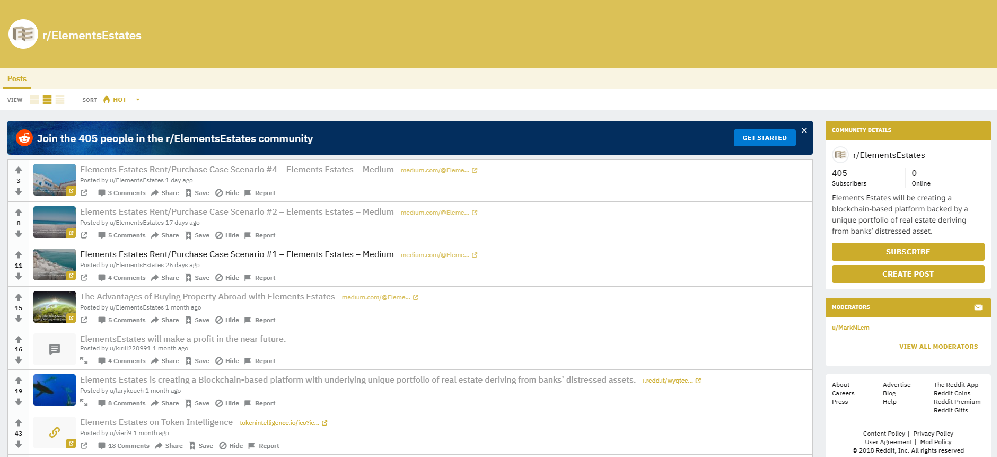Image resolution: width=997 pixels, height=457 pixels.
Task: Open moderator u/MarkNLom profile
Action: pyautogui.click(x=850, y=328)
